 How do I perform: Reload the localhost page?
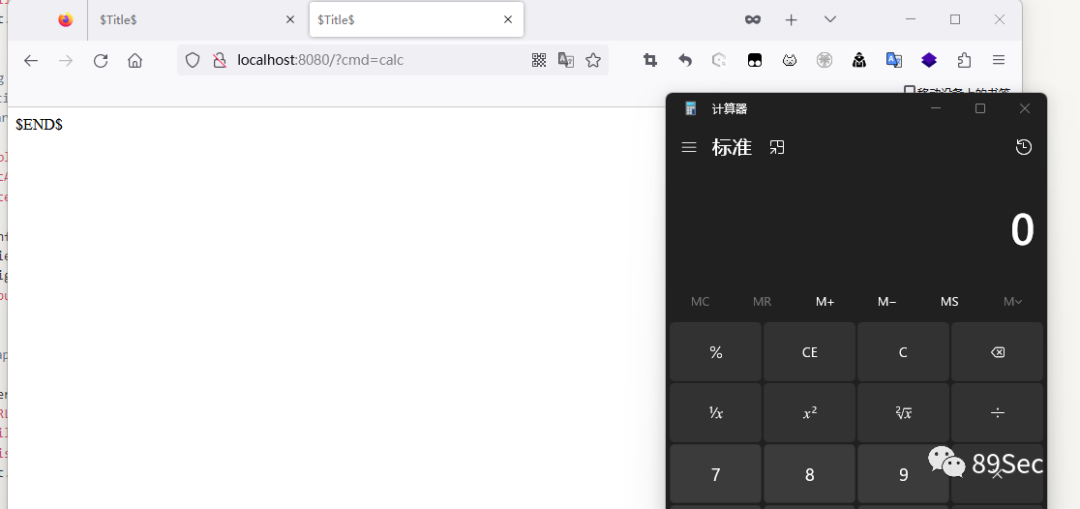point(101,61)
